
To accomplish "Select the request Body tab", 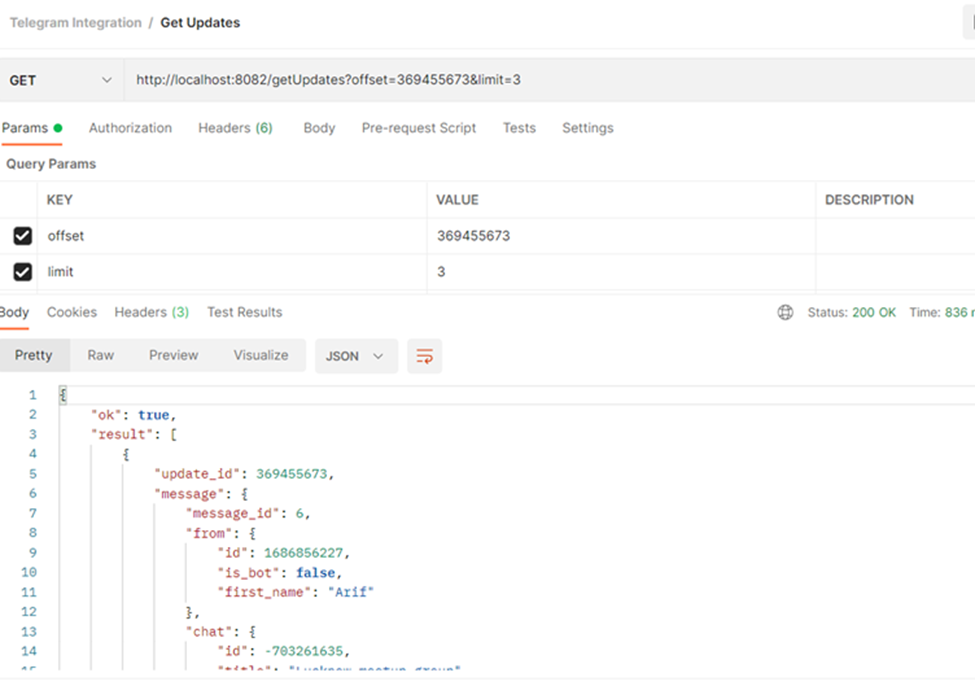I will [319, 128].
